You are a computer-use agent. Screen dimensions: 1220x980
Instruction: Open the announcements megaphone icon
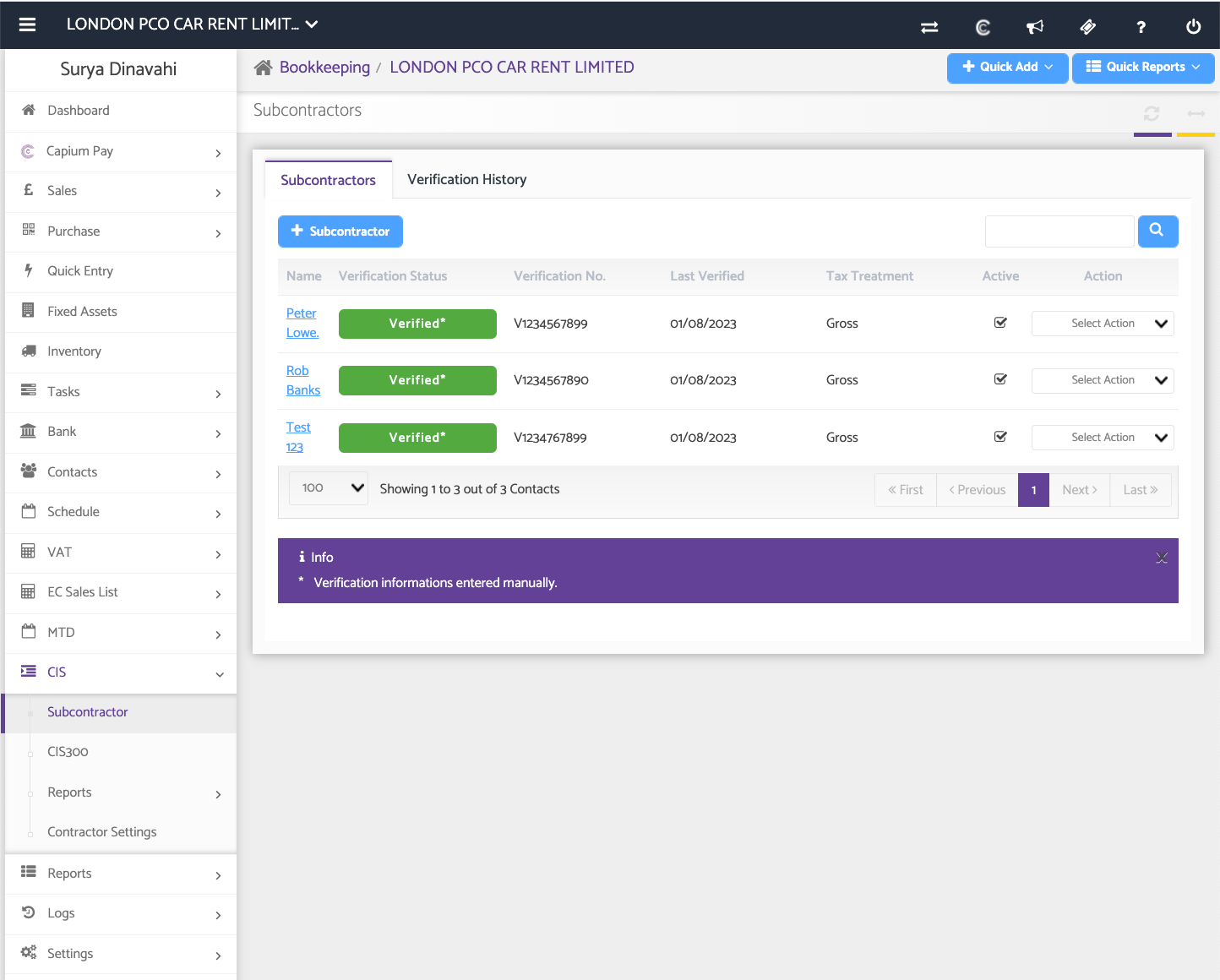pos(1035,27)
